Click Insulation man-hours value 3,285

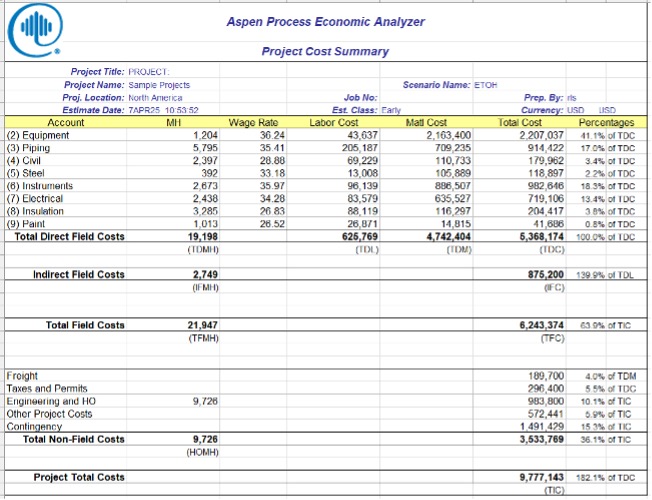coord(205,211)
